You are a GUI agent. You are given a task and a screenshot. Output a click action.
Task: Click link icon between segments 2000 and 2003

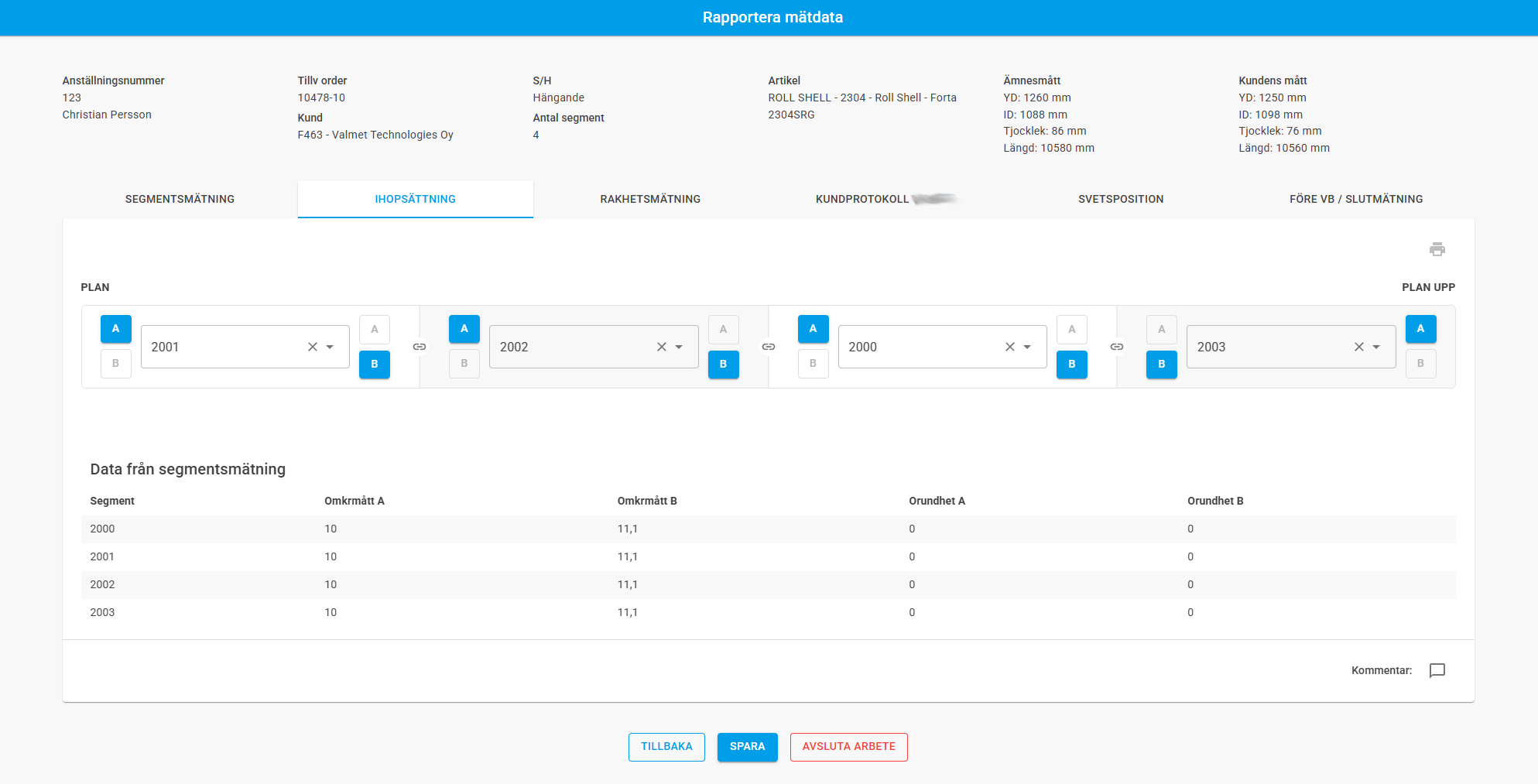click(x=1116, y=347)
